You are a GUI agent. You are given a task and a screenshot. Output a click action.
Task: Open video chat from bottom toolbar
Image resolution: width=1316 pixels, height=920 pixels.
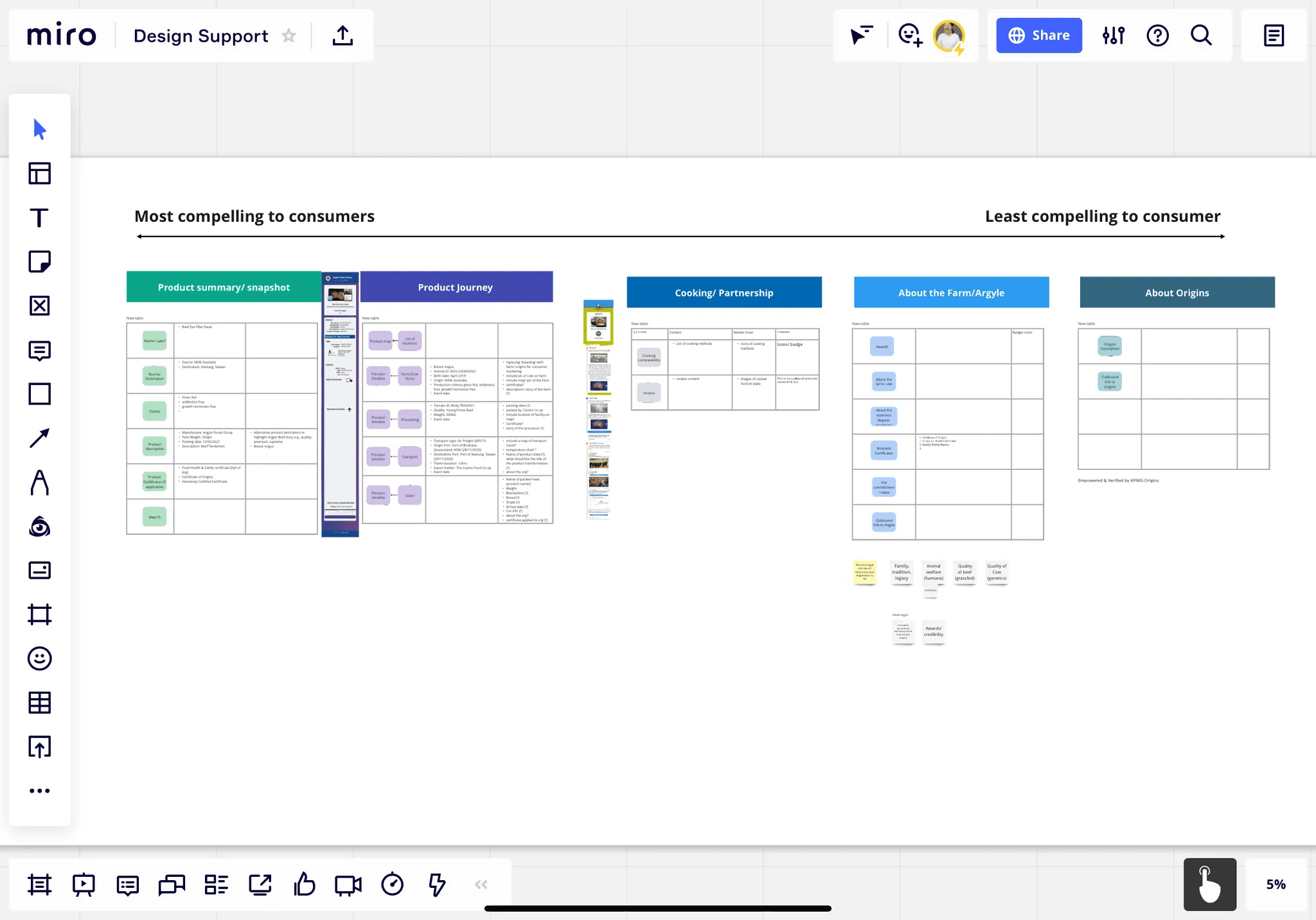pyautogui.click(x=348, y=885)
